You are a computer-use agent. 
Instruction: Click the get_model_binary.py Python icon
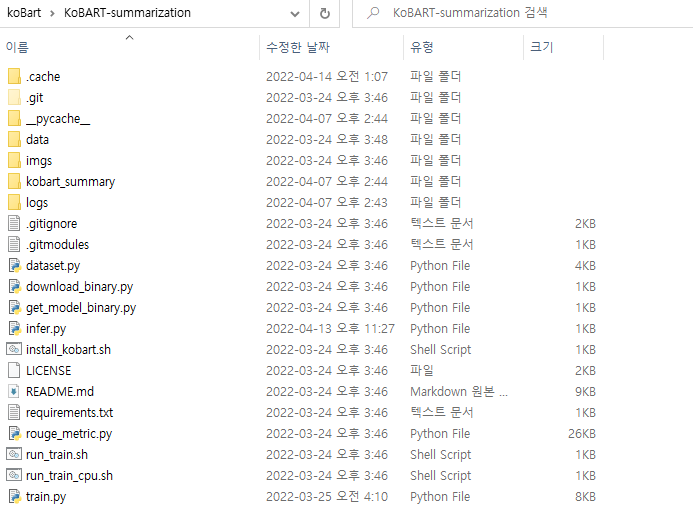15,307
